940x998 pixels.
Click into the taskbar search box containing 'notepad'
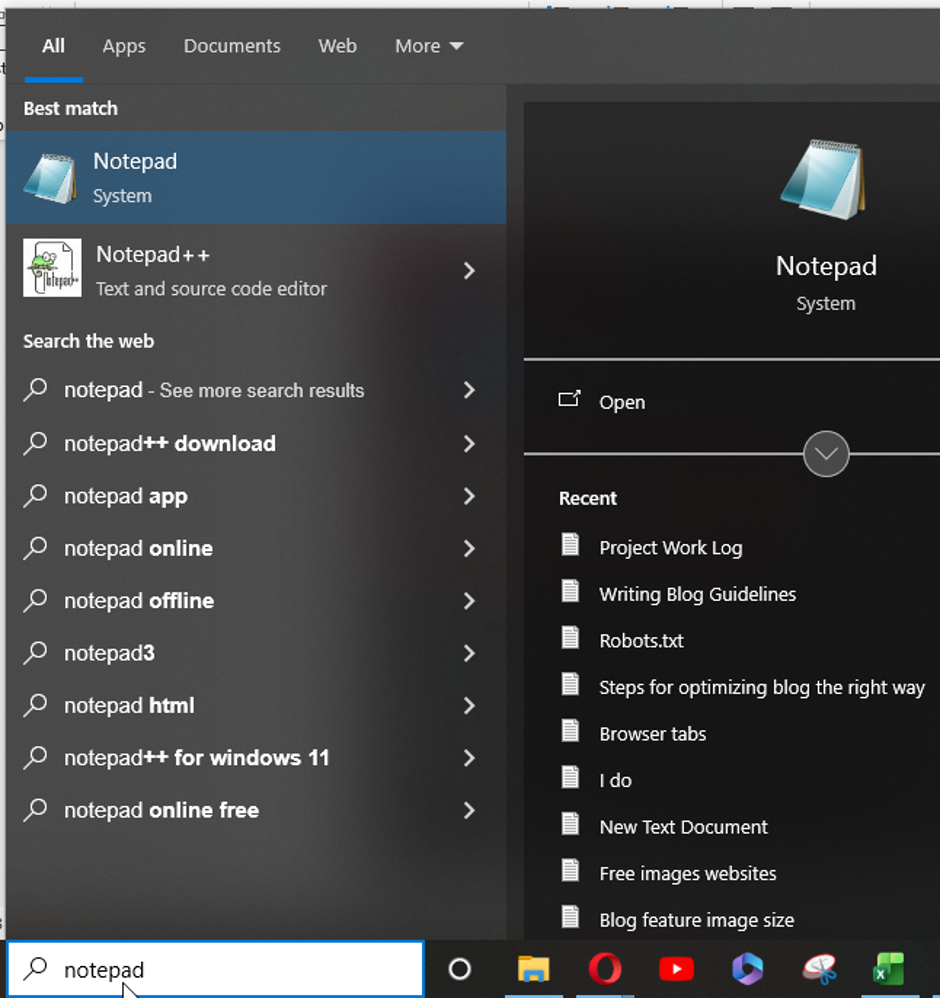(215, 969)
